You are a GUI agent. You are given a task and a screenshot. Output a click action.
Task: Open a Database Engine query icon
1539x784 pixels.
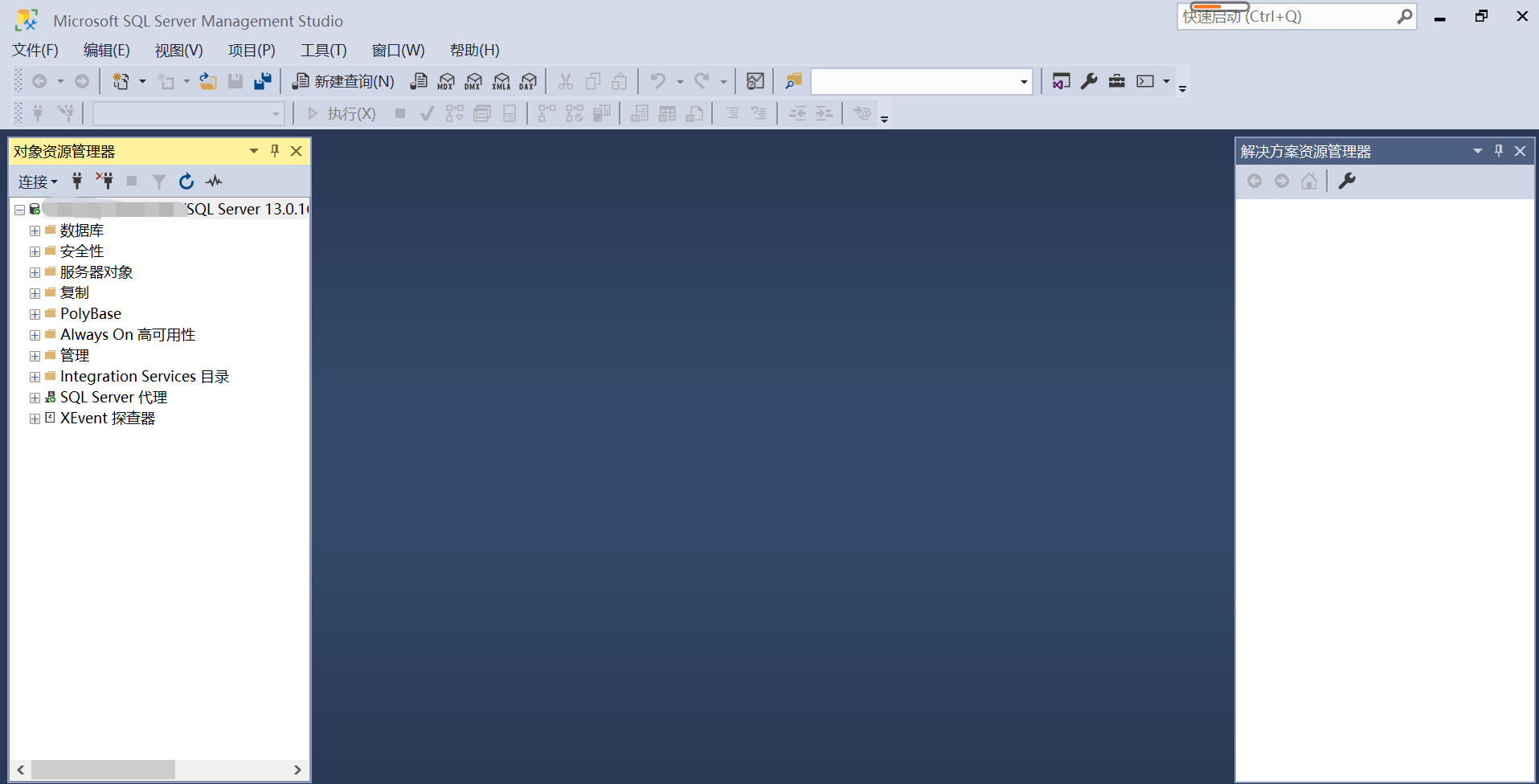pyautogui.click(x=419, y=81)
